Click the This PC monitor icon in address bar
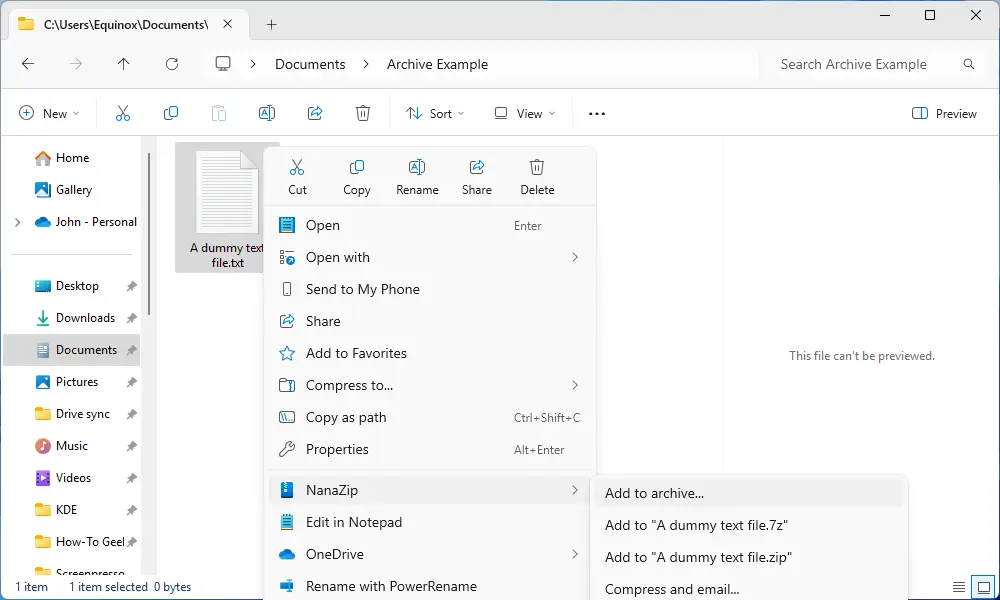Viewport: 1000px width, 600px height. [x=223, y=64]
